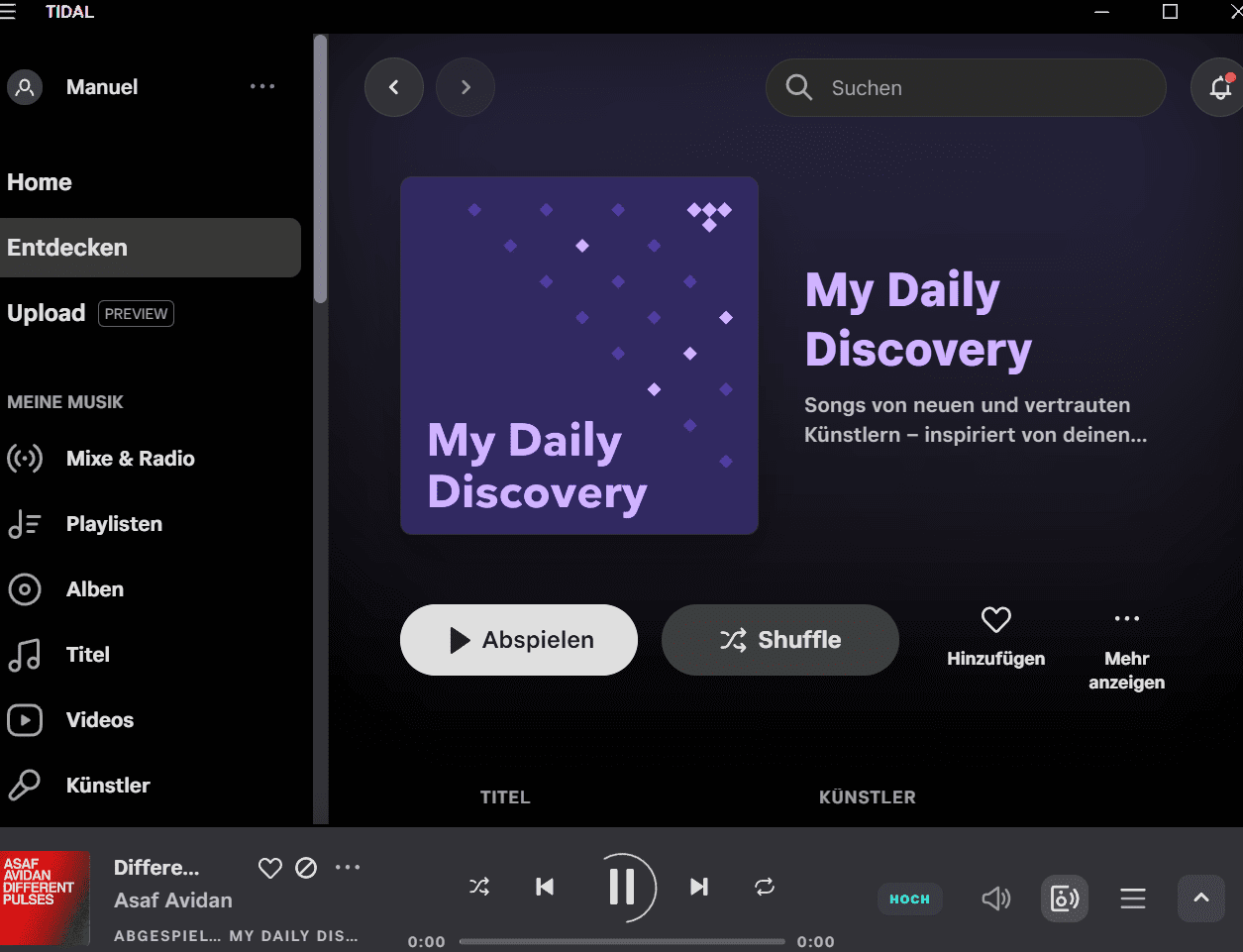
Task: Focus the Suchen search field
Action: coord(966,87)
